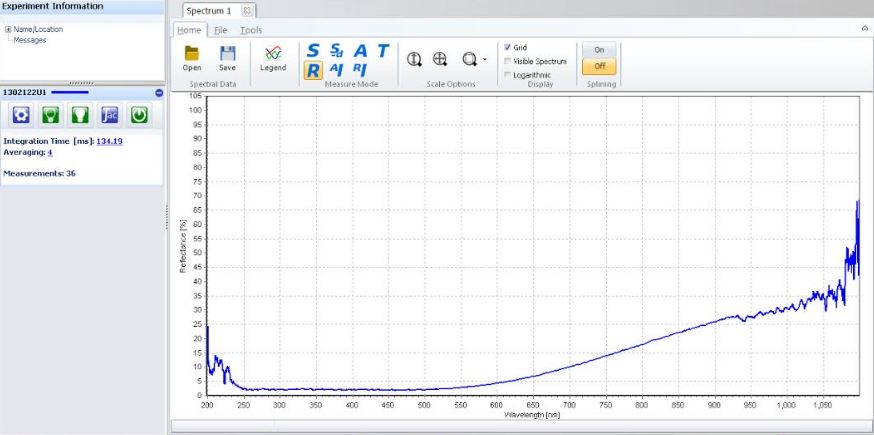
Task: Turn splining On
Action: pos(599,48)
